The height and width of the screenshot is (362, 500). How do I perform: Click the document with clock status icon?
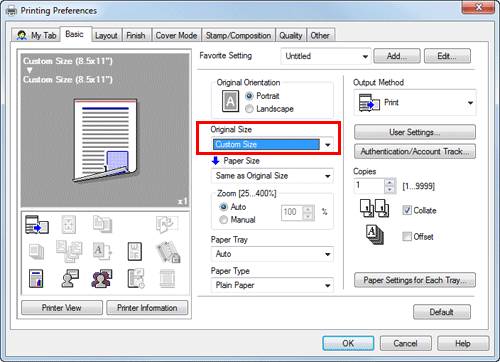(136, 278)
